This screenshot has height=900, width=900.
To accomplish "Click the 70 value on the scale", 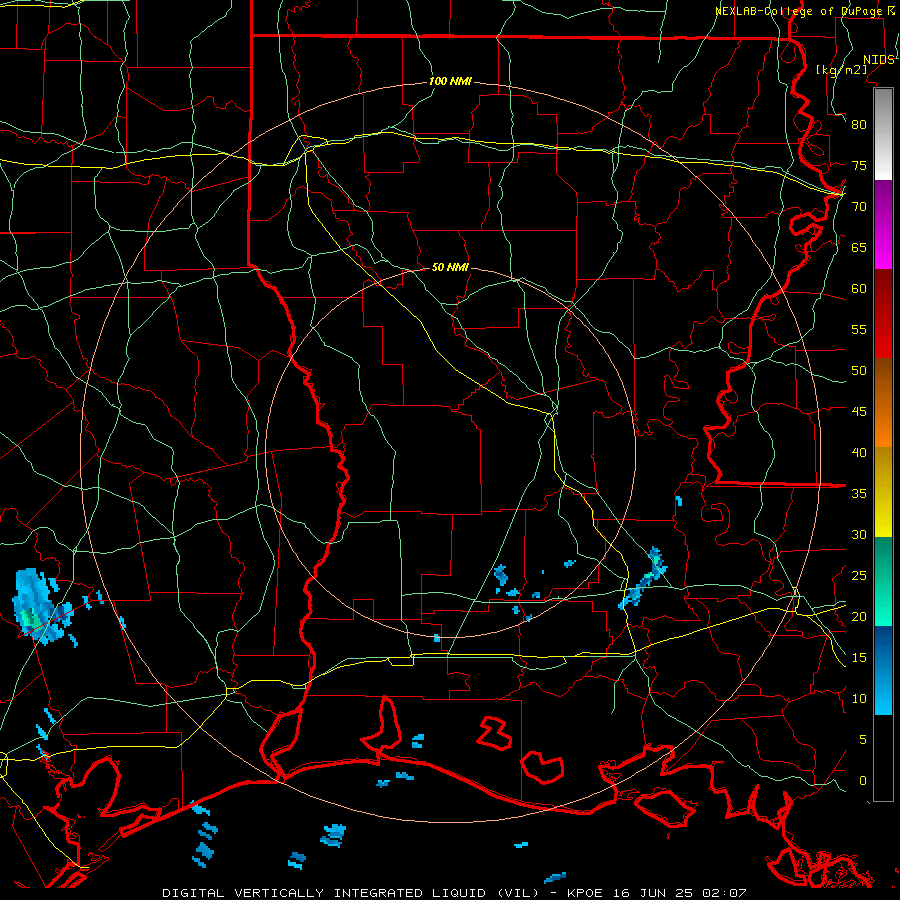I will tap(859, 207).
